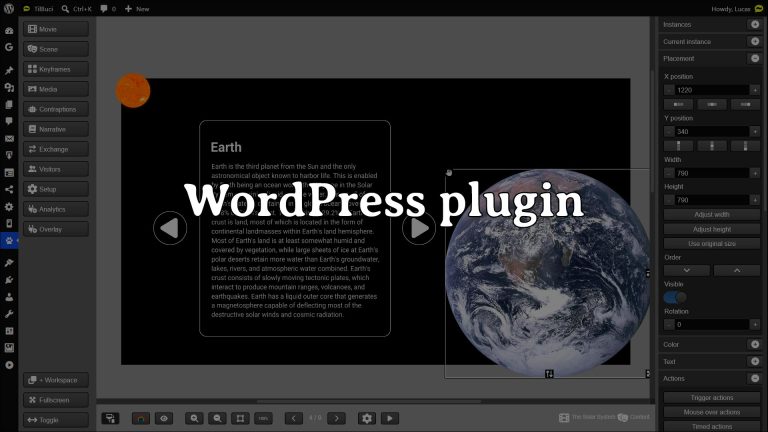Click the play button in bottom toolbar
The width and height of the screenshot is (768, 432).
(390, 418)
